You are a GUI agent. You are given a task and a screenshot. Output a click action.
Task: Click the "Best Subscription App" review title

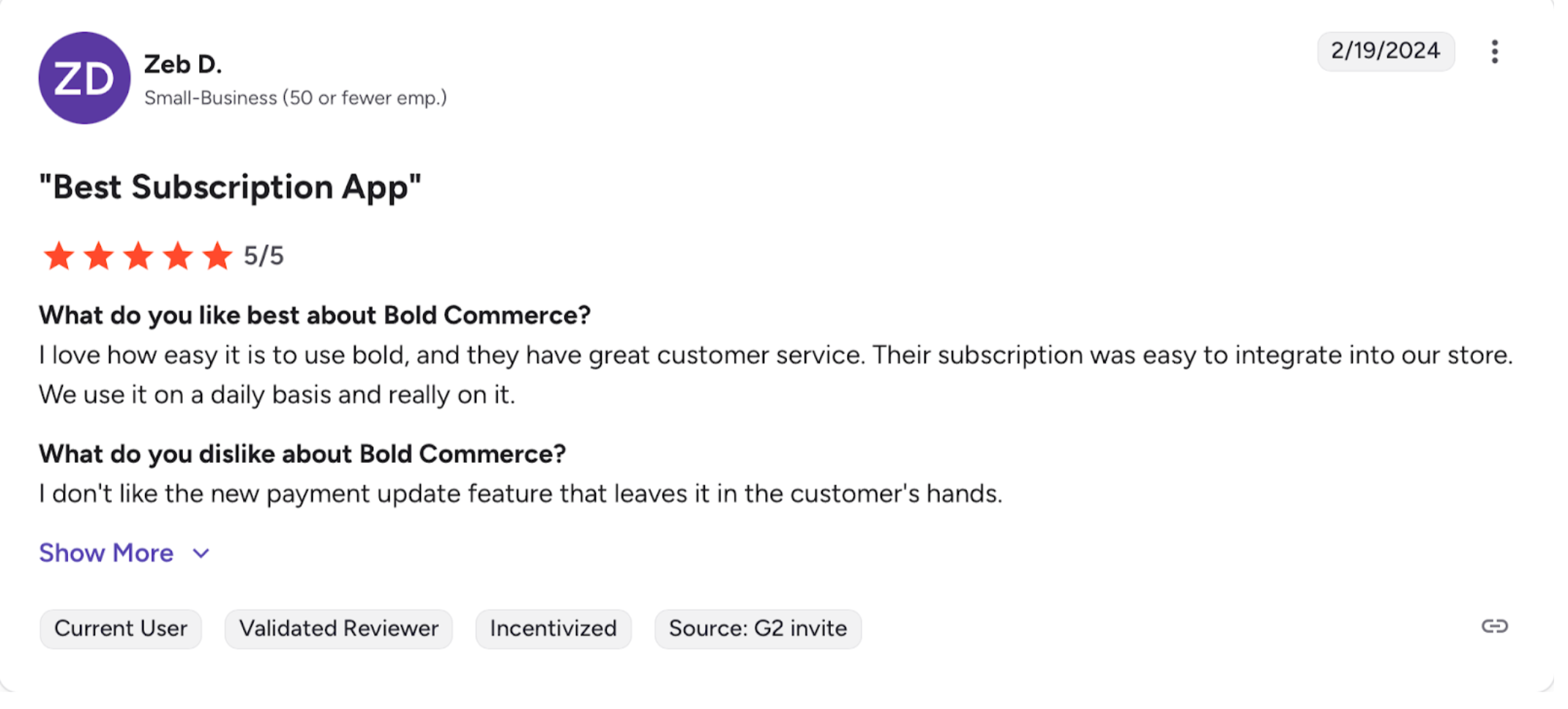pos(230,187)
